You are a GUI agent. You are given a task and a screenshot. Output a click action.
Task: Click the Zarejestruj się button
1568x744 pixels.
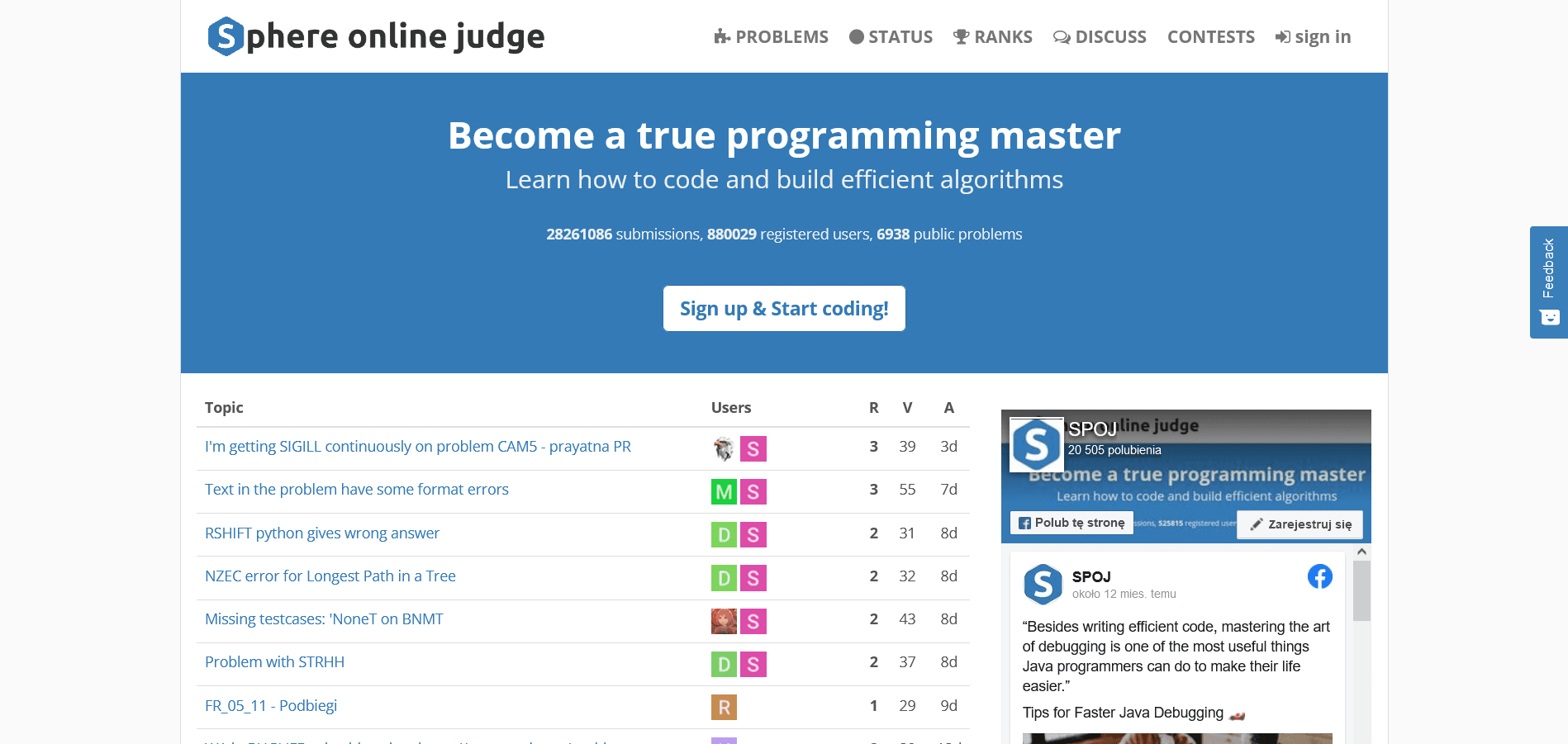[1300, 524]
